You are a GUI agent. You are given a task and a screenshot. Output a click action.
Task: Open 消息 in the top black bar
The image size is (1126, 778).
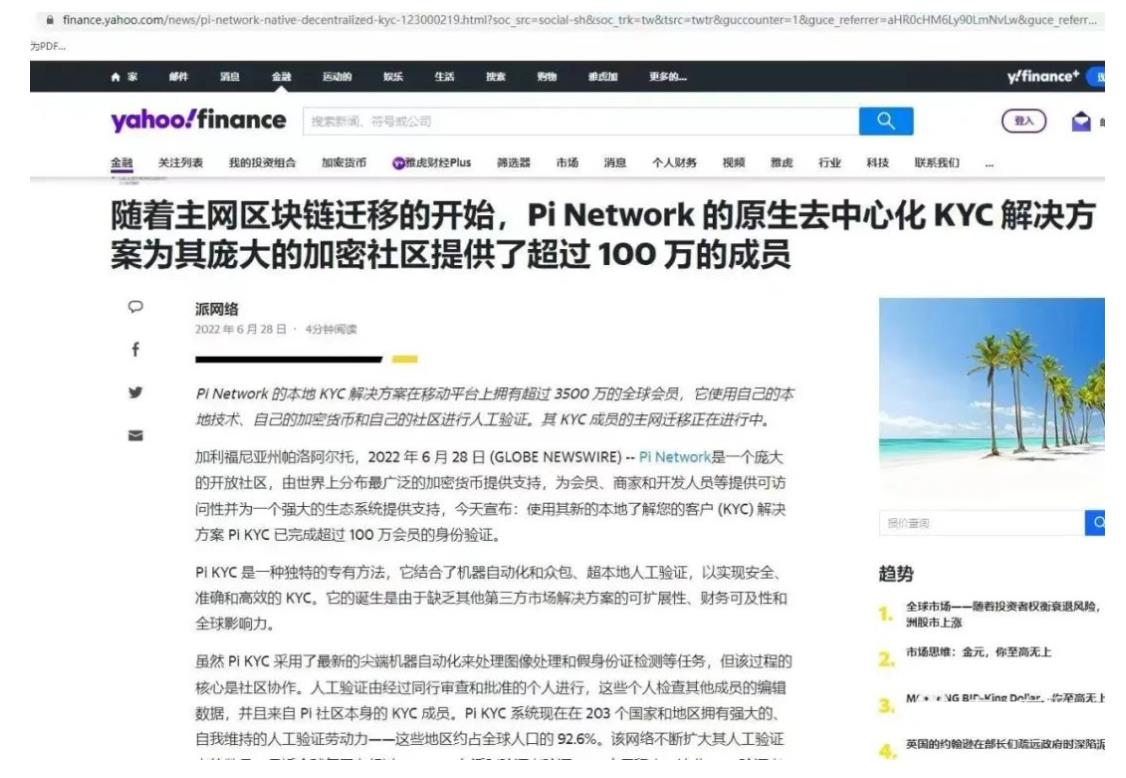(x=230, y=77)
